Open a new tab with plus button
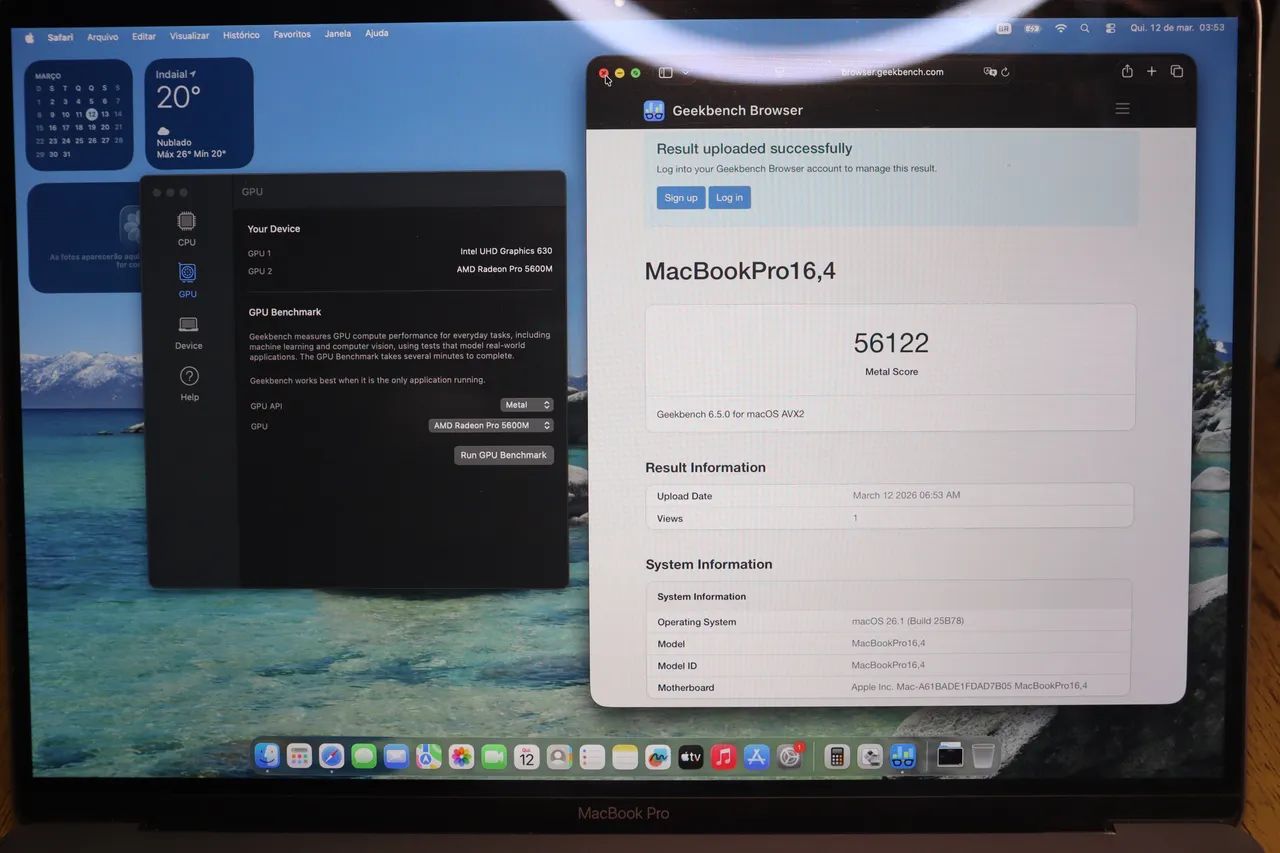 coord(1152,71)
